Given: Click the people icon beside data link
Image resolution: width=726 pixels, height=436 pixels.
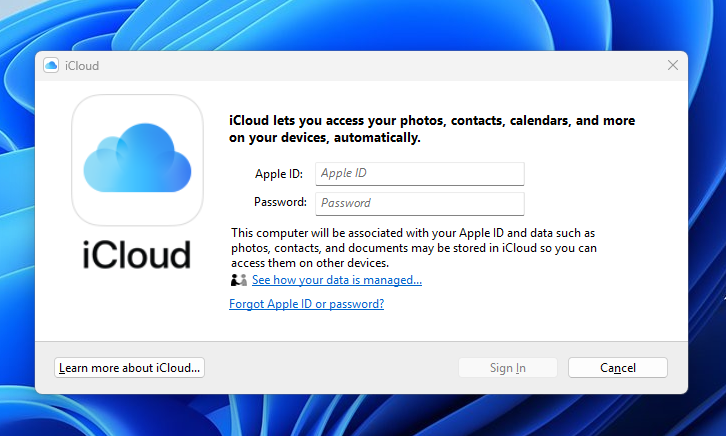Looking at the screenshot, I should (x=239, y=280).
